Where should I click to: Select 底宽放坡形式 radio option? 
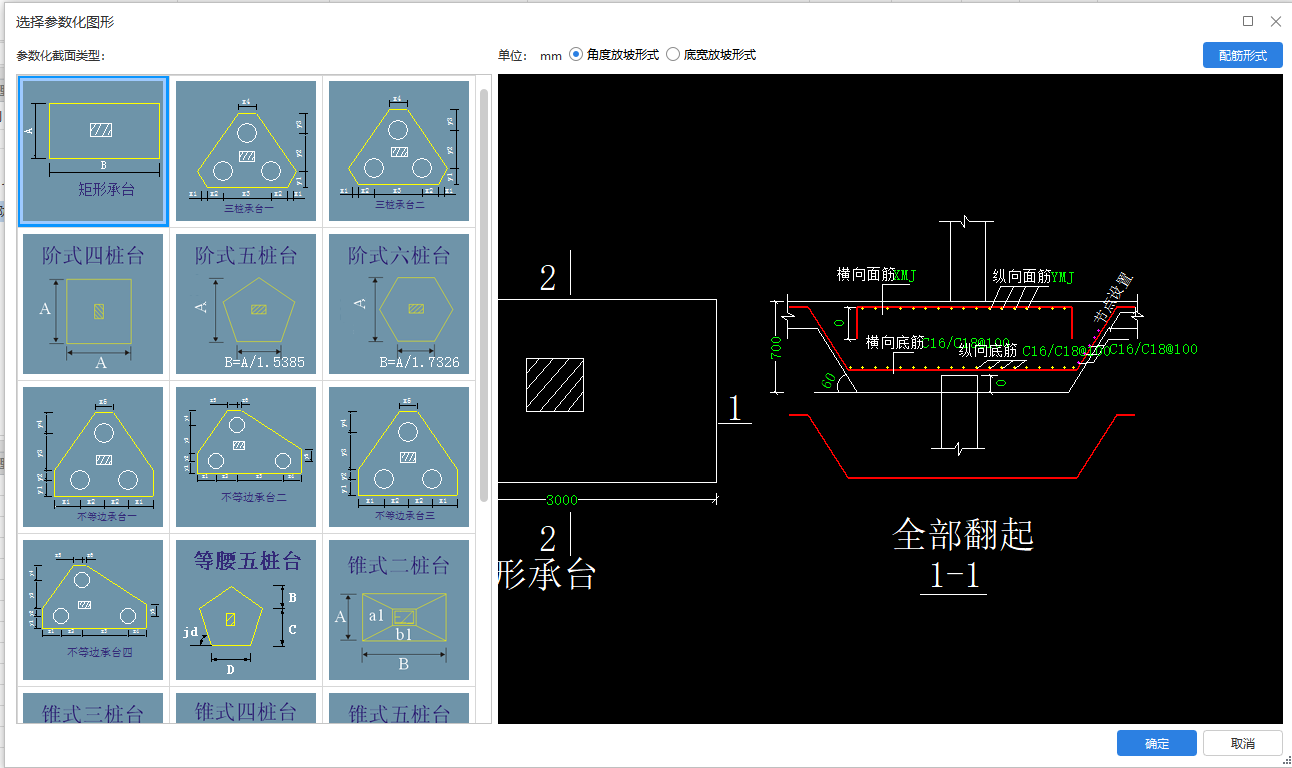pos(673,55)
